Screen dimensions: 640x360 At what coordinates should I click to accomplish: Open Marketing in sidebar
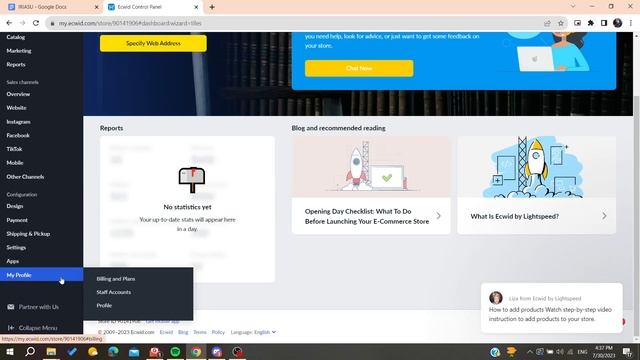click(x=19, y=51)
